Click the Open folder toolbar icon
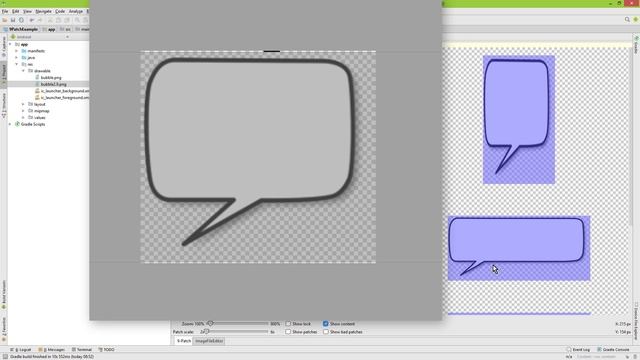Viewport: 640px width, 360px height. pyautogui.click(x=5, y=20)
